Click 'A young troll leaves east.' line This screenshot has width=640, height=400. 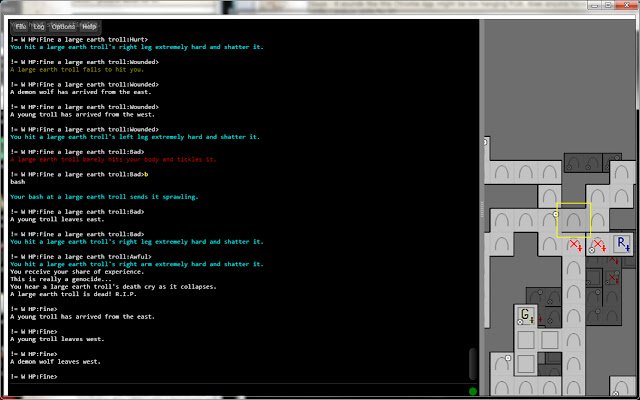click(57, 219)
